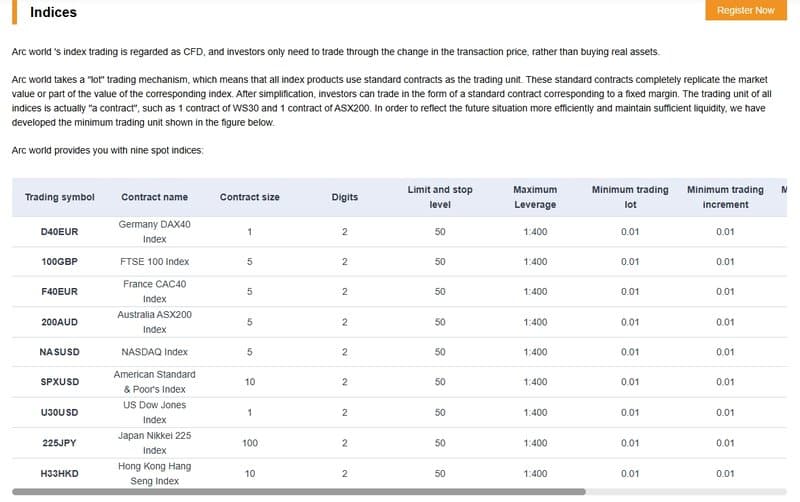Screen dimensions: 800x502
Task: Select the Contract name column header
Action: 154,197
